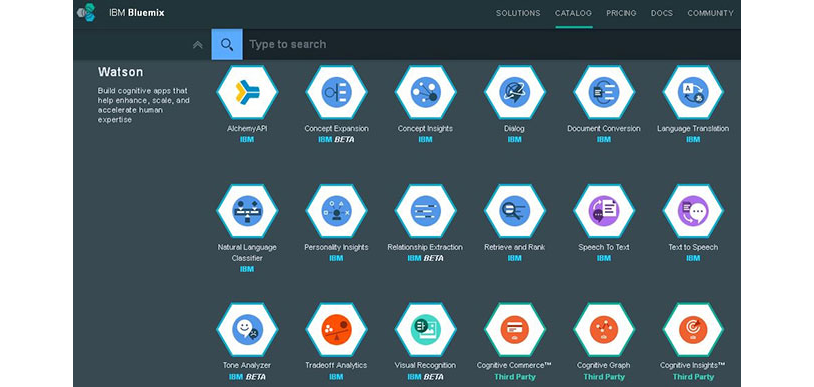814x387 pixels.
Task: Click the Tone Analyzer label
Action: click(x=247, y=365)
